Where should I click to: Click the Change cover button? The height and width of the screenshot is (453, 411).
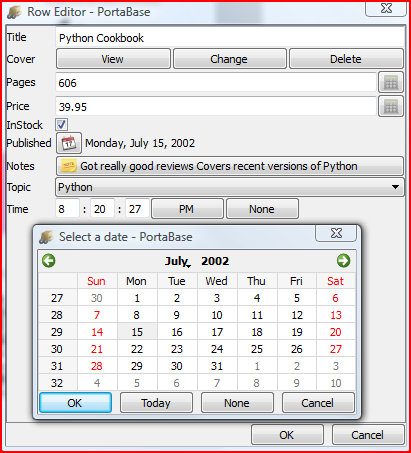click(230, 59)
